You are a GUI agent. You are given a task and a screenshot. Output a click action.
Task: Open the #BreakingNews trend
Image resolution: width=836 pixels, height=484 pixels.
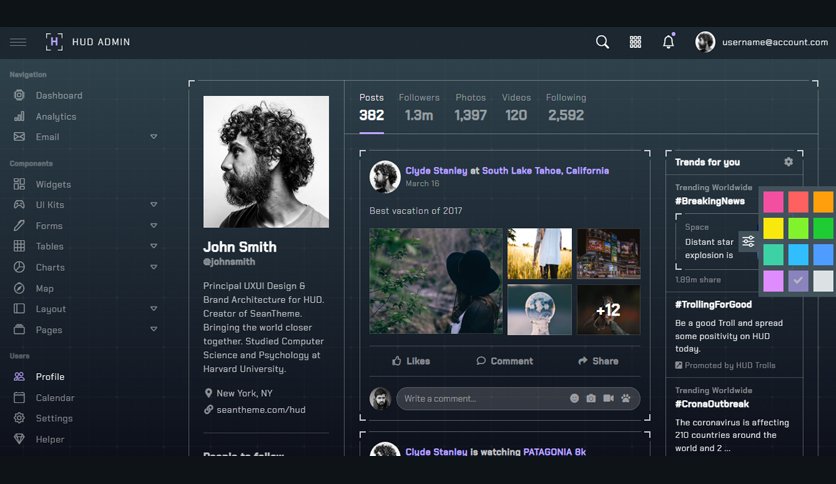(x=710, y=201)
